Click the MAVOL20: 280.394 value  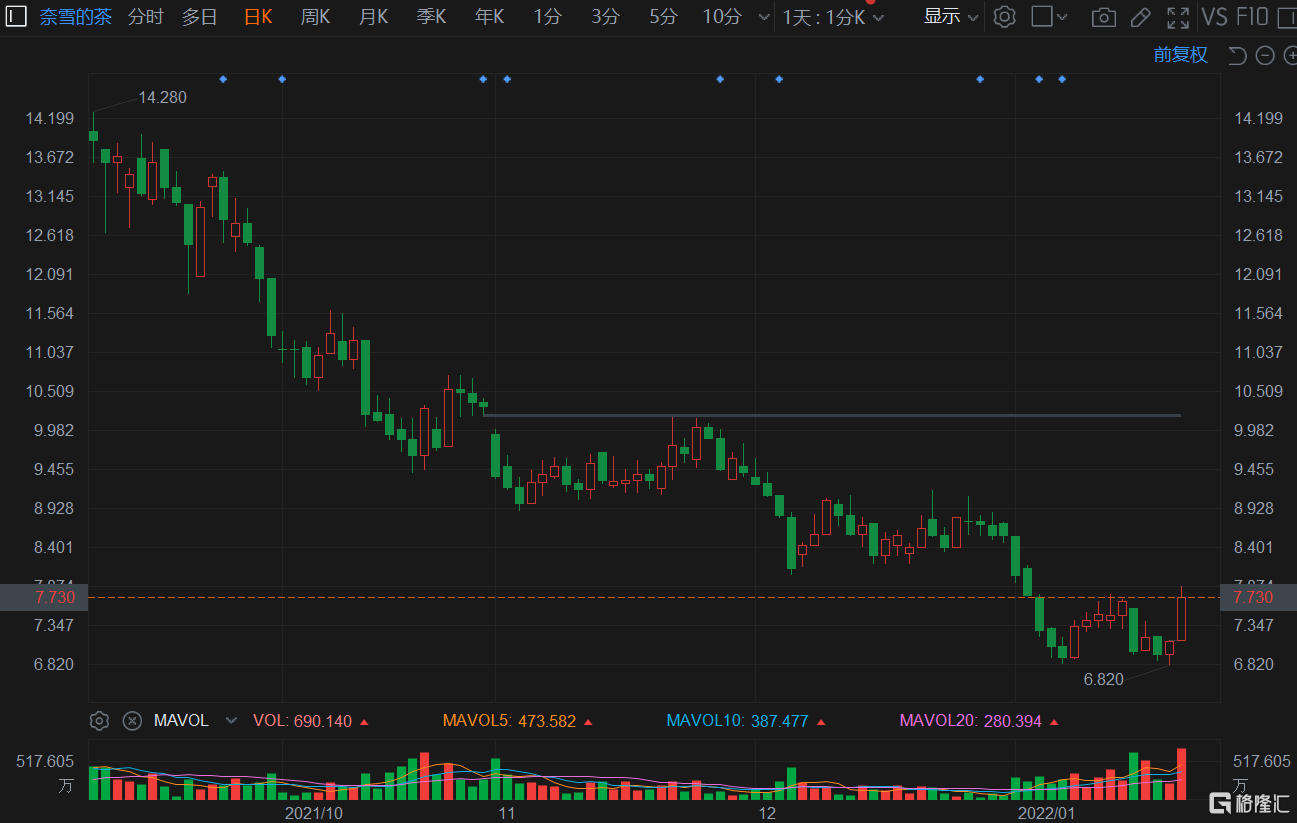pyautogui.click(x=969, y=721)
